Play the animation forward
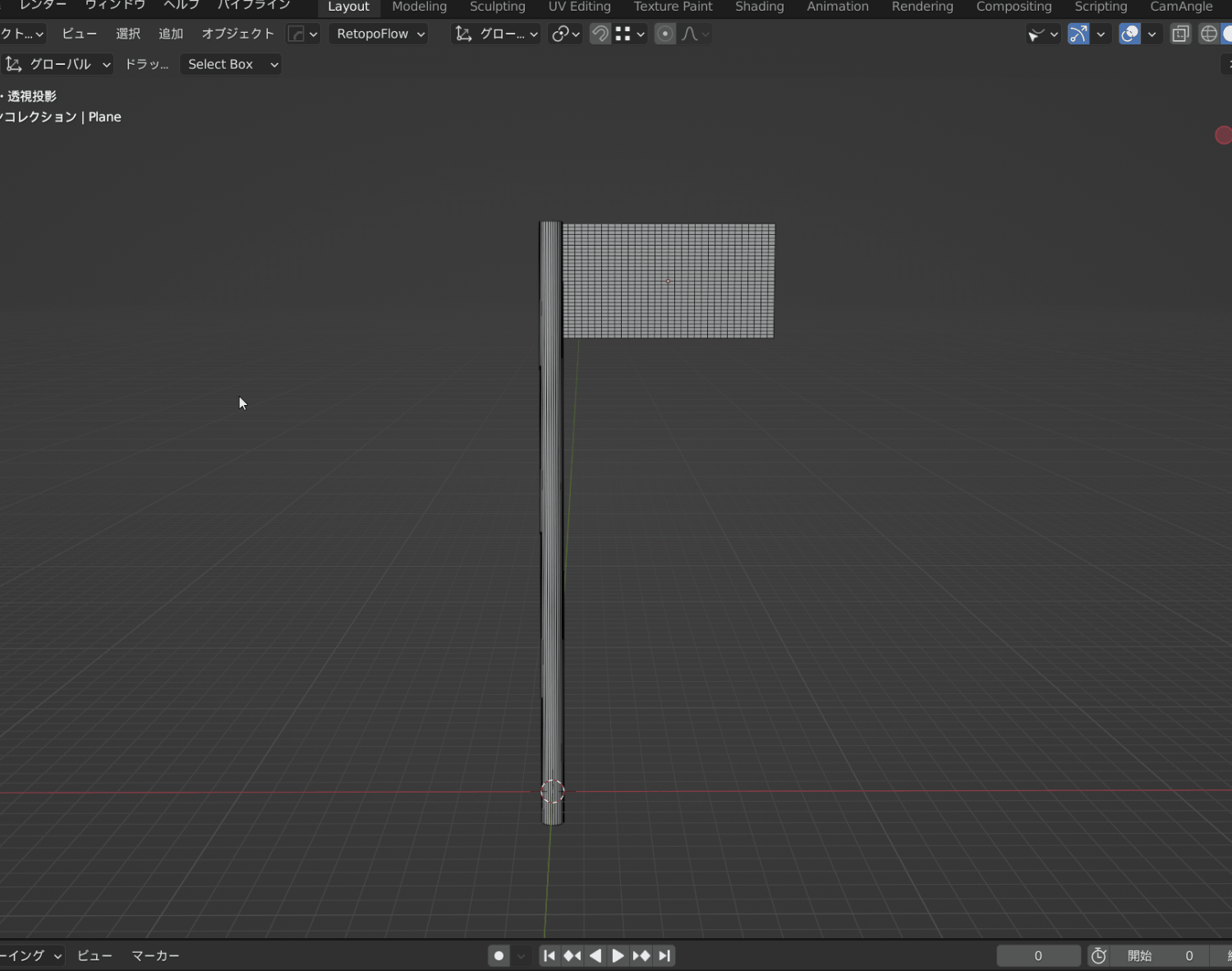The width and height of the screenshot is (1232, 971). [x=618, y=955]
